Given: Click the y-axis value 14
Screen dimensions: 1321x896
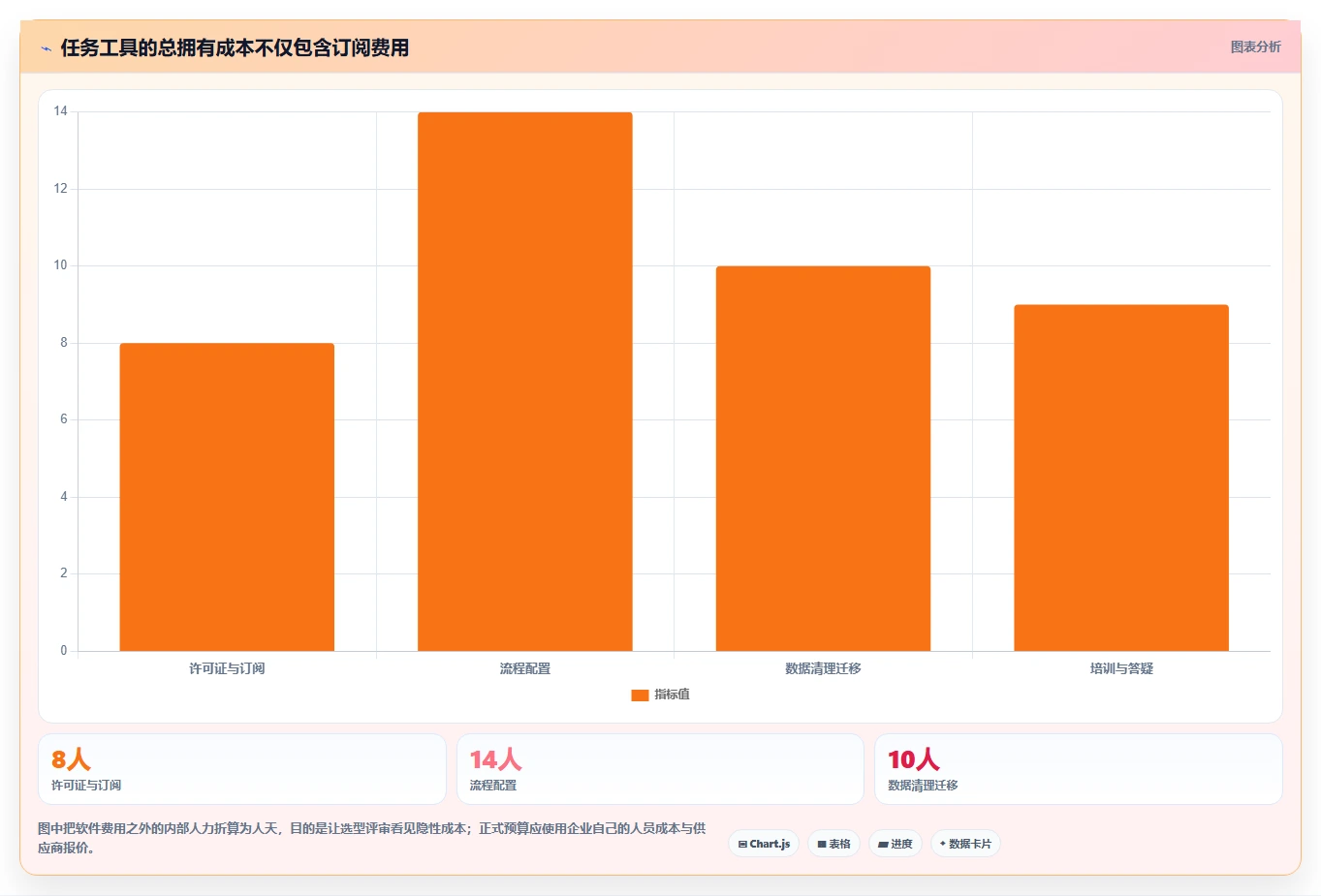Looking at the screenshot, I should (61, 111).
